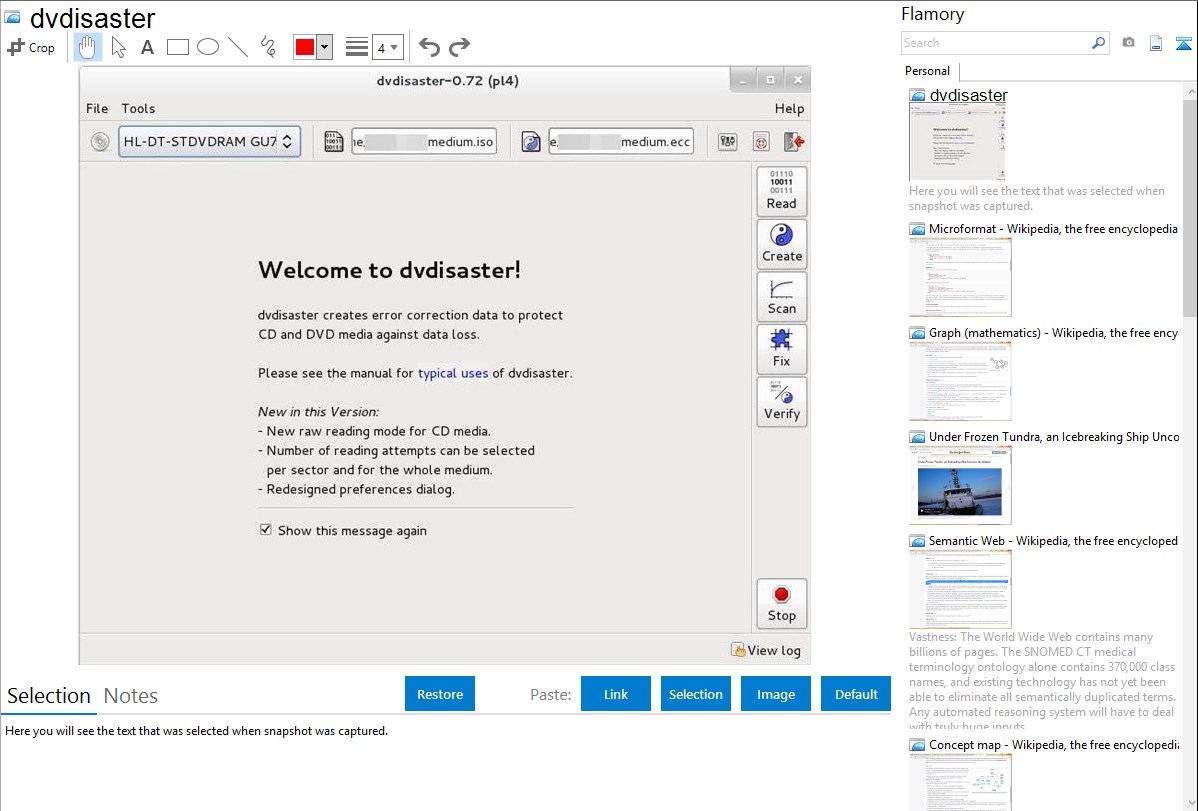Open the Semantic Web snapshot thumbnail
This screenshot has width=1198, height=811.
coord(960,589)
